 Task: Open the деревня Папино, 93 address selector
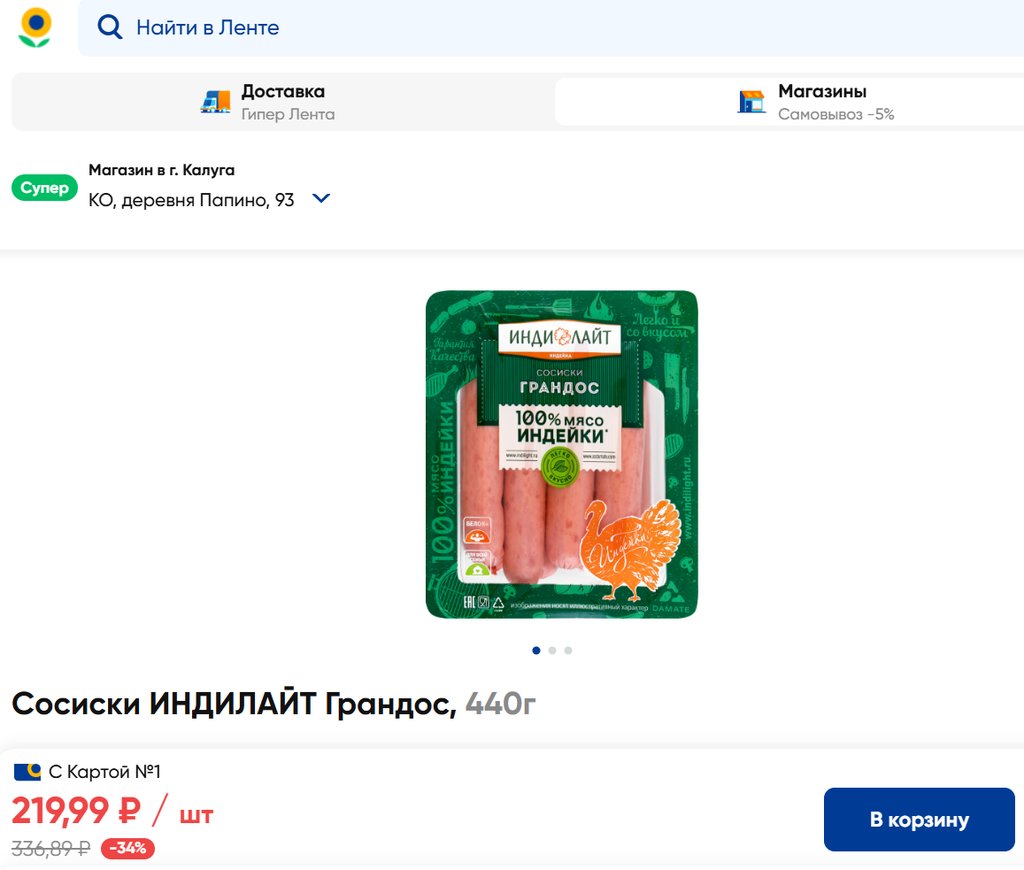(x=191, y=200)
